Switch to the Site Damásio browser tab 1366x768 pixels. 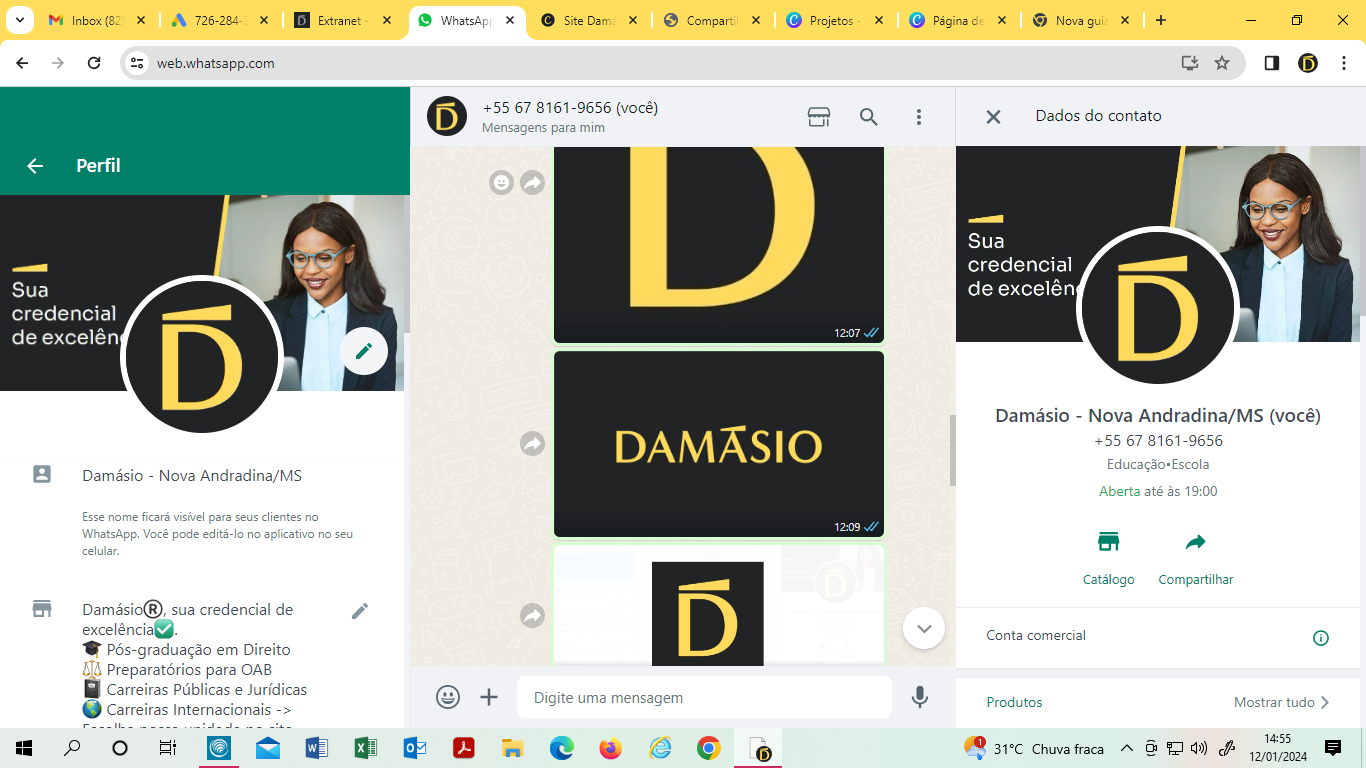589,20
